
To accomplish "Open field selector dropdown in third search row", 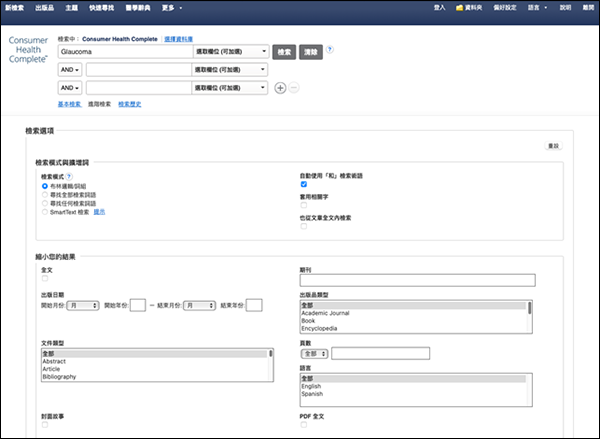I will click(x=229, y=88).
